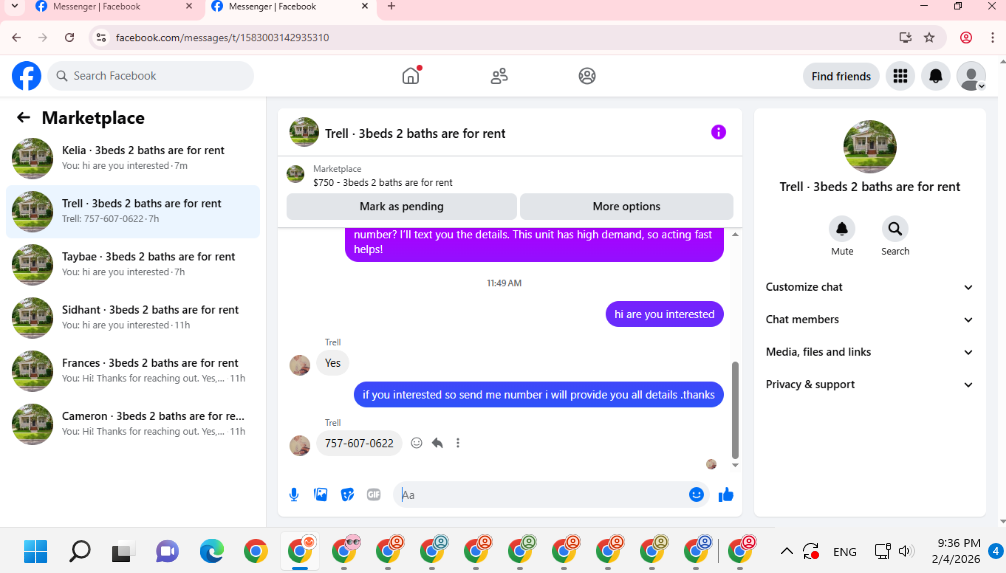The height and width of the screenshot is (573, 1006).
Task: Open the nine-dot Menu grid
Action: click(x=900, y=76)
